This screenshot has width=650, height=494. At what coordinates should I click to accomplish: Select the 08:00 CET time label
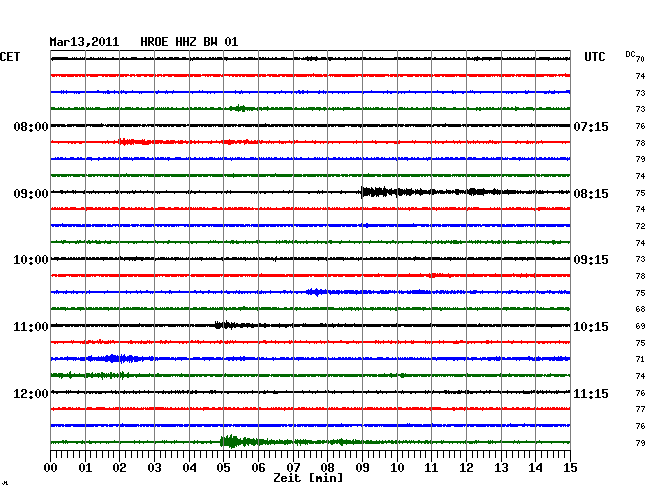(x=31, y=126)
